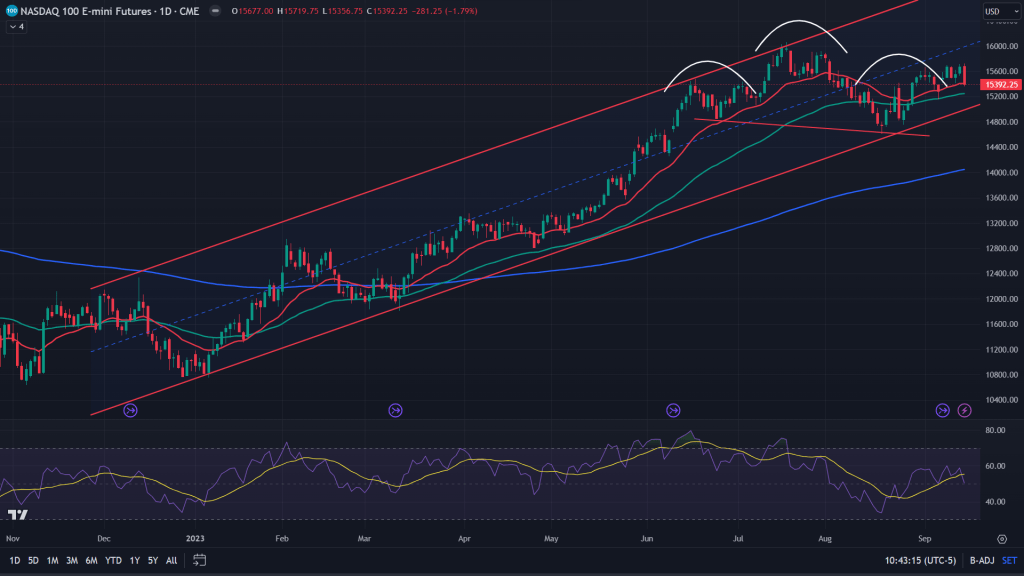Select the 1D time range
1024x576 pixels.
pyautogui.click(x=14, y=560)
